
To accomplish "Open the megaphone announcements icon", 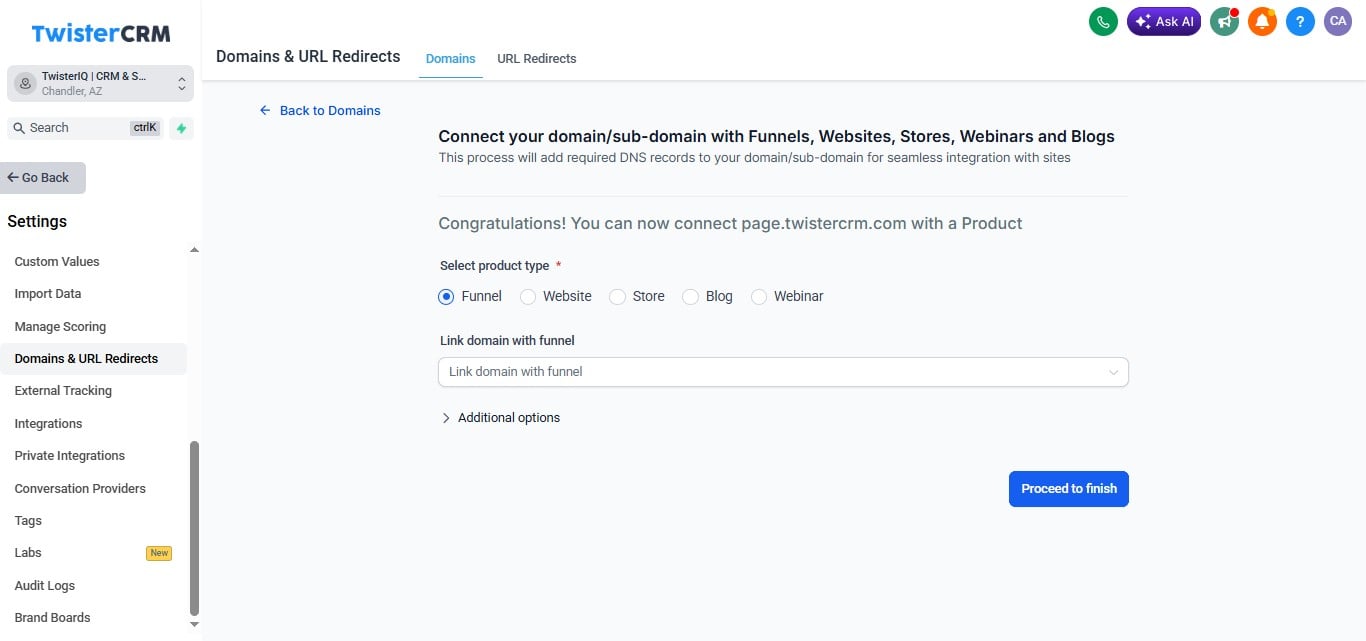I will coord(1224,22).
